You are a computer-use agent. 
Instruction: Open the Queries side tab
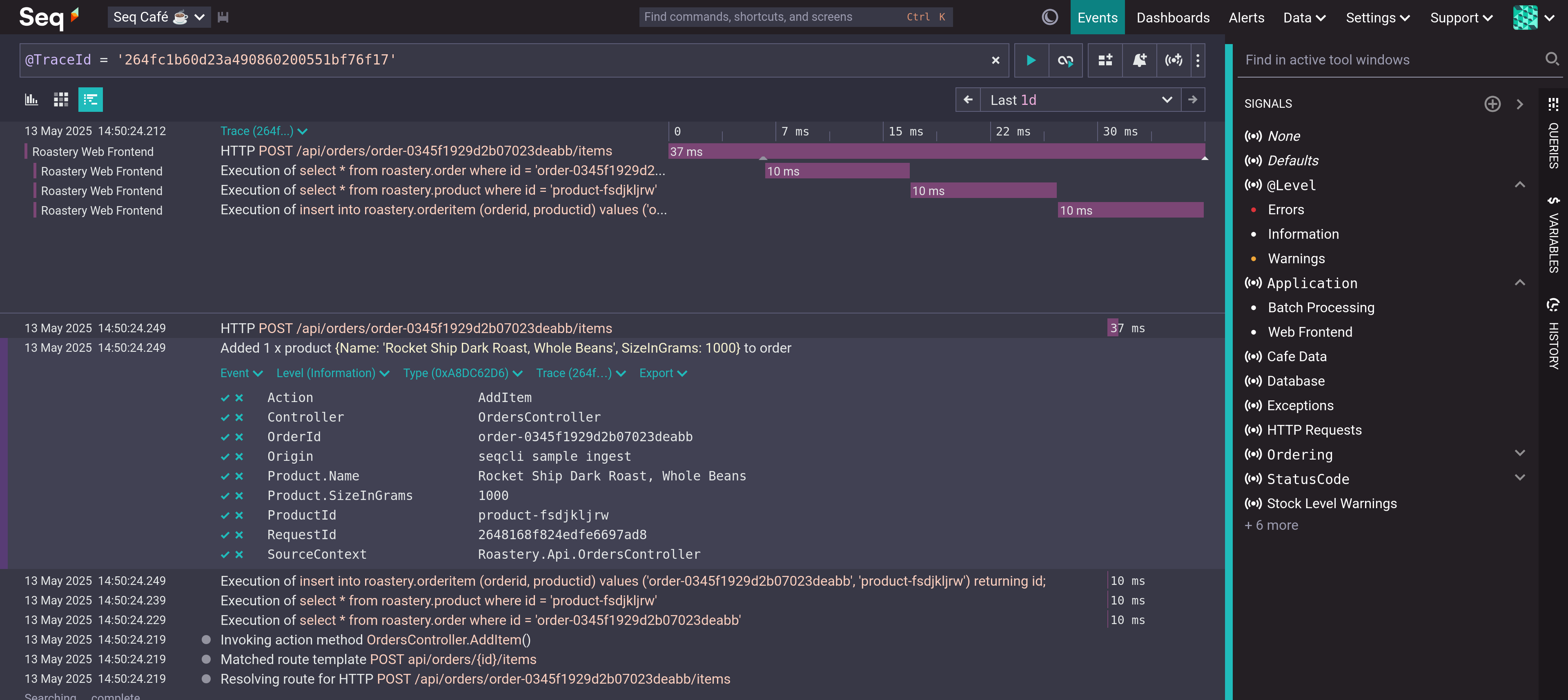(x=1553, y=133)
